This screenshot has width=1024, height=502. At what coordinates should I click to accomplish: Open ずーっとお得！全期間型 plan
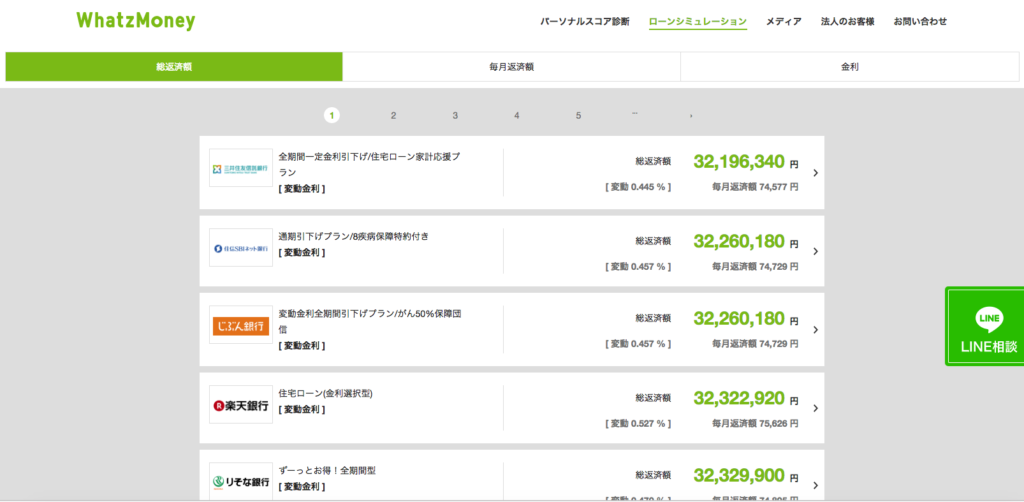pyautogui.click(x=327, y=470)
